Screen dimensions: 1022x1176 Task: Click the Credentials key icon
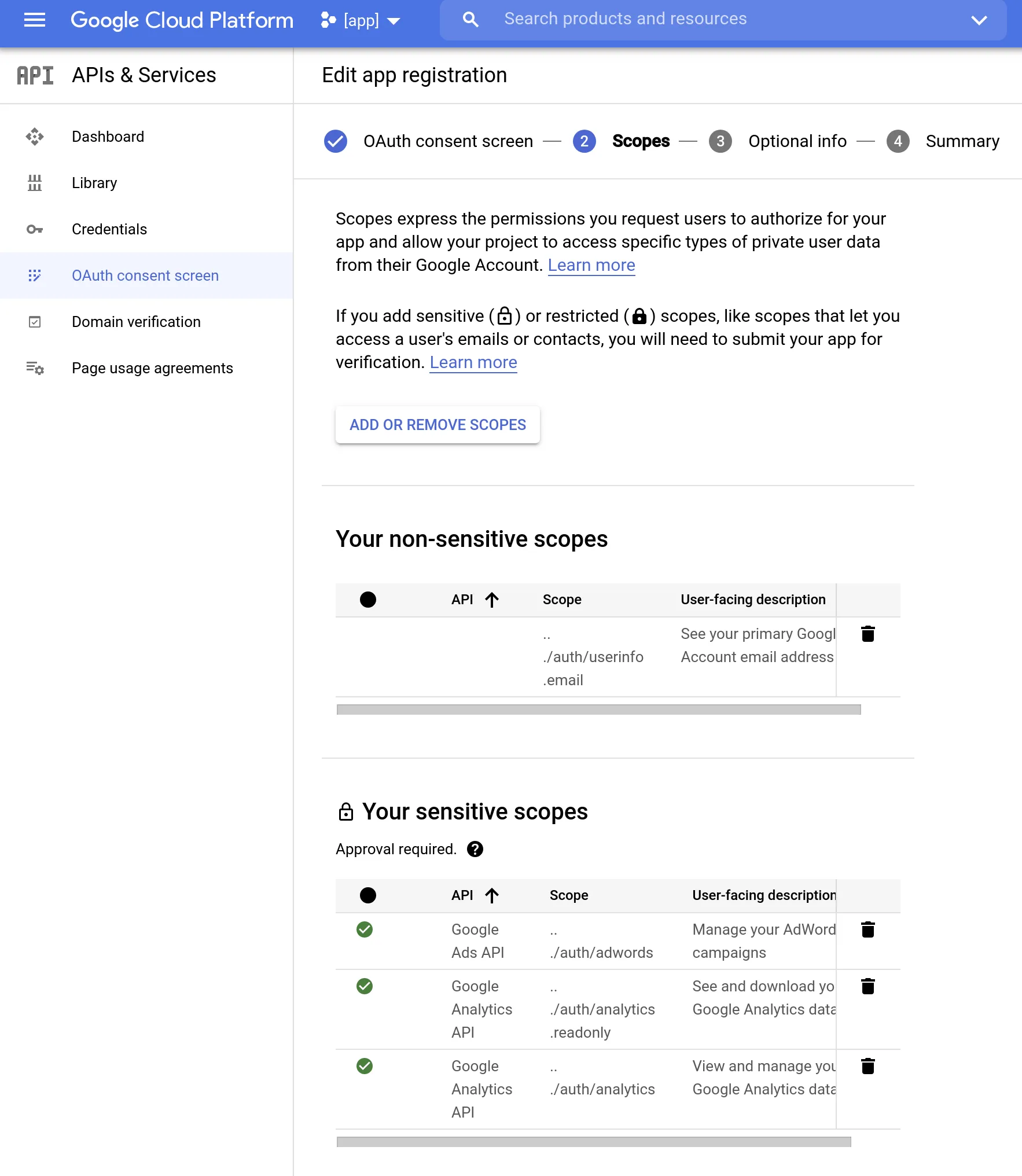[35, 229]
